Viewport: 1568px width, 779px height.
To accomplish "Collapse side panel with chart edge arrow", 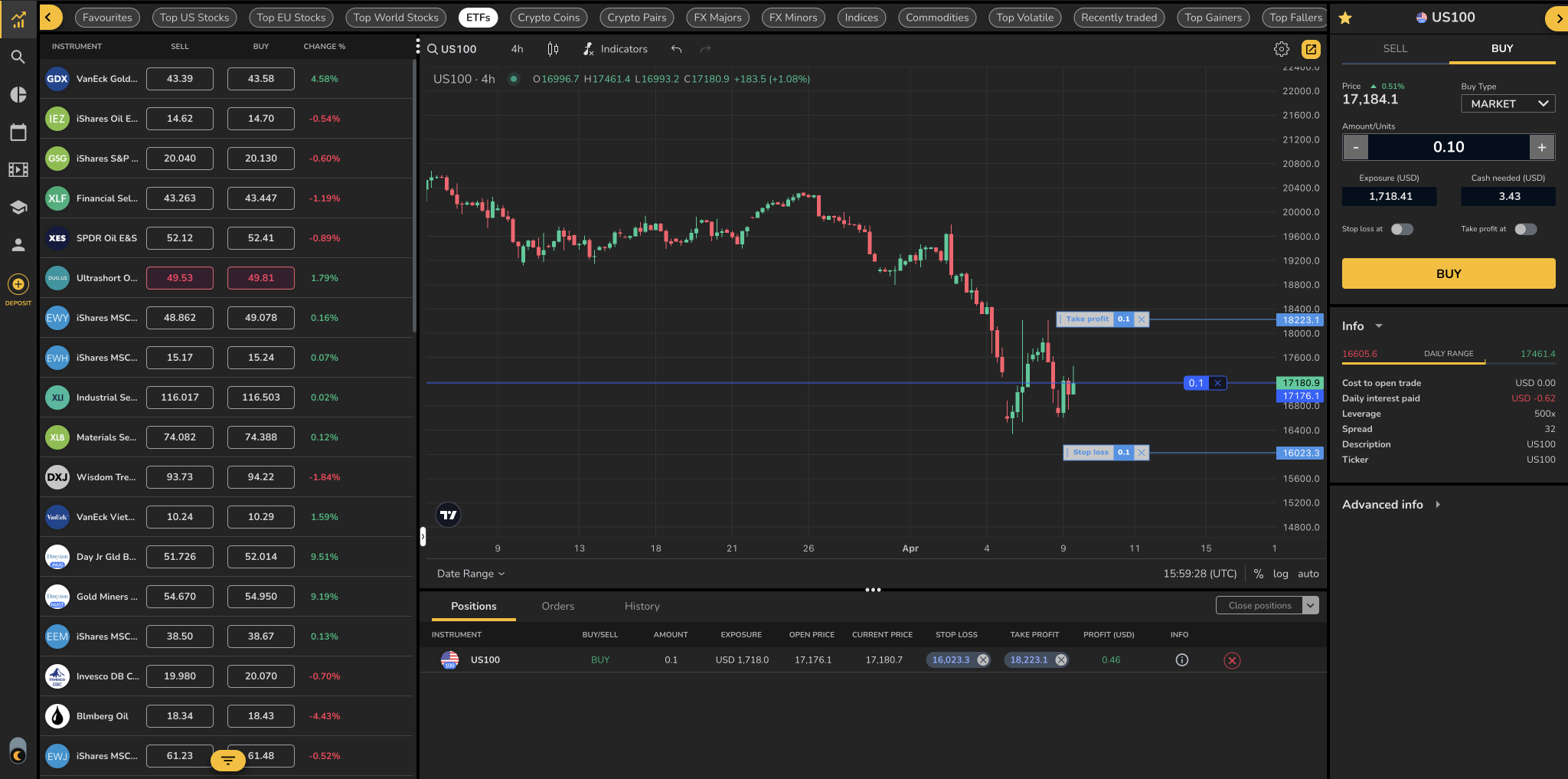I will (x=423, y=537).
